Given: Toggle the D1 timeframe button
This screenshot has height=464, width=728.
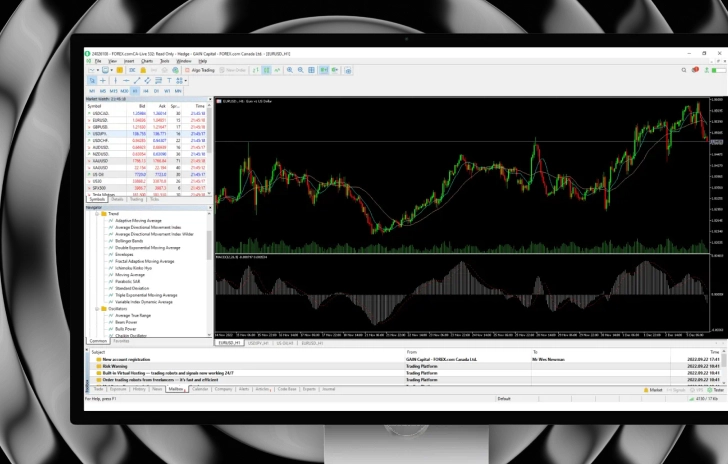Looking at the screenshot, I should (x=156, y=91).
